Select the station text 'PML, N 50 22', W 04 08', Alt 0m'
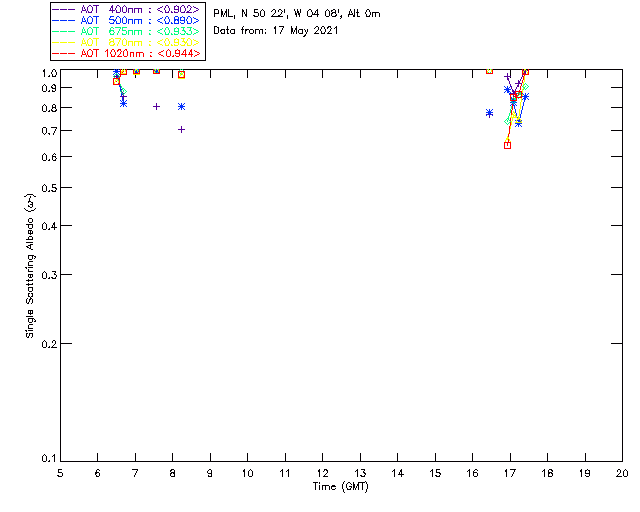The image size is (640, 512). click(x=297, y=14)
